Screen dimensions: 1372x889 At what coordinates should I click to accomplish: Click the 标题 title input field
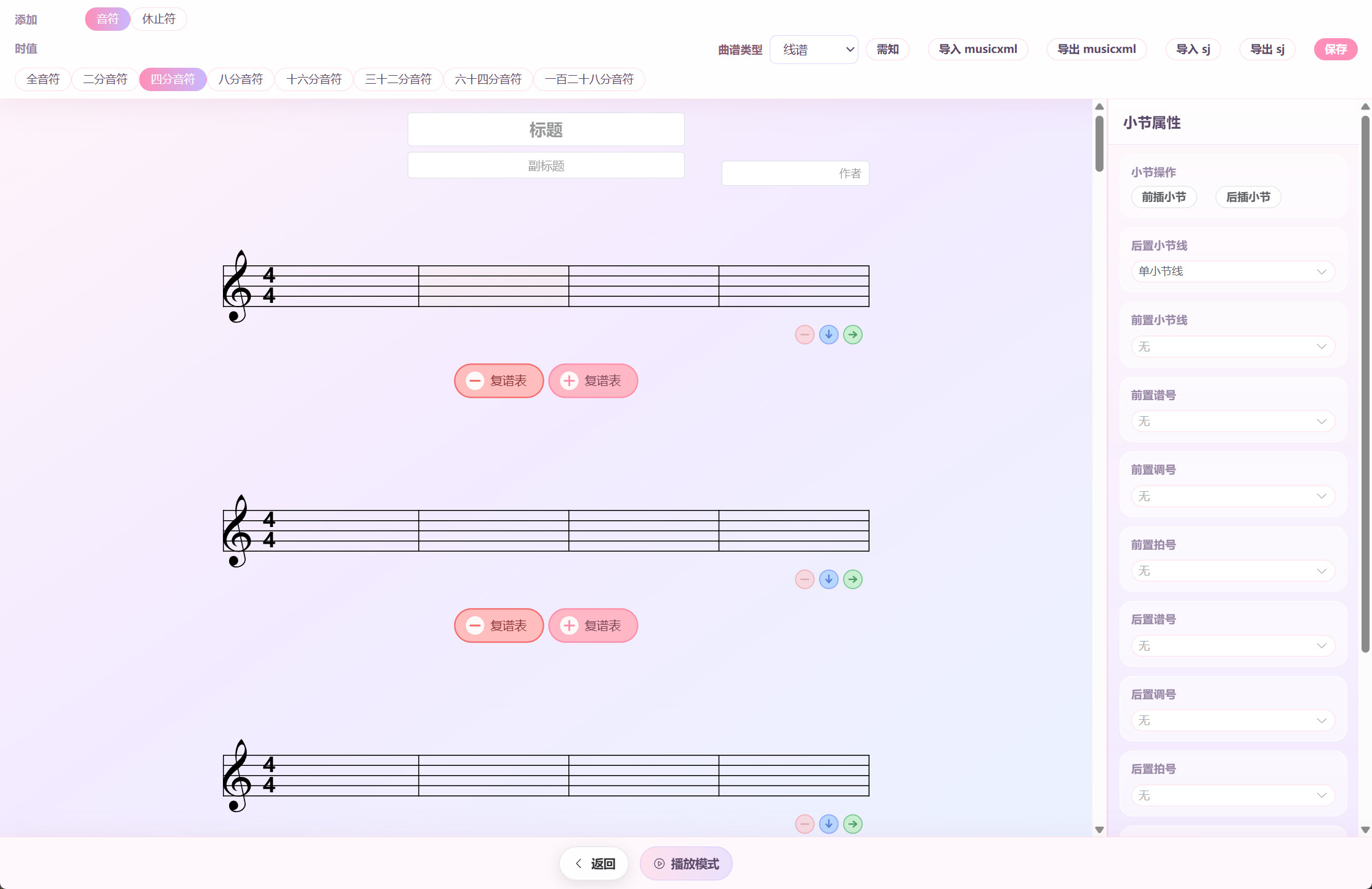[x=546, y=130]
